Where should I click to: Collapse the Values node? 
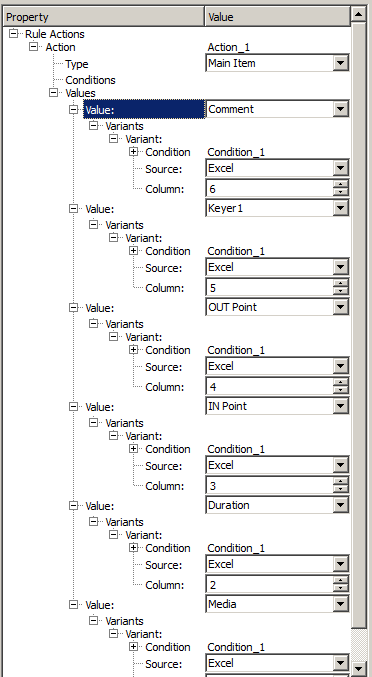[54, 92]
